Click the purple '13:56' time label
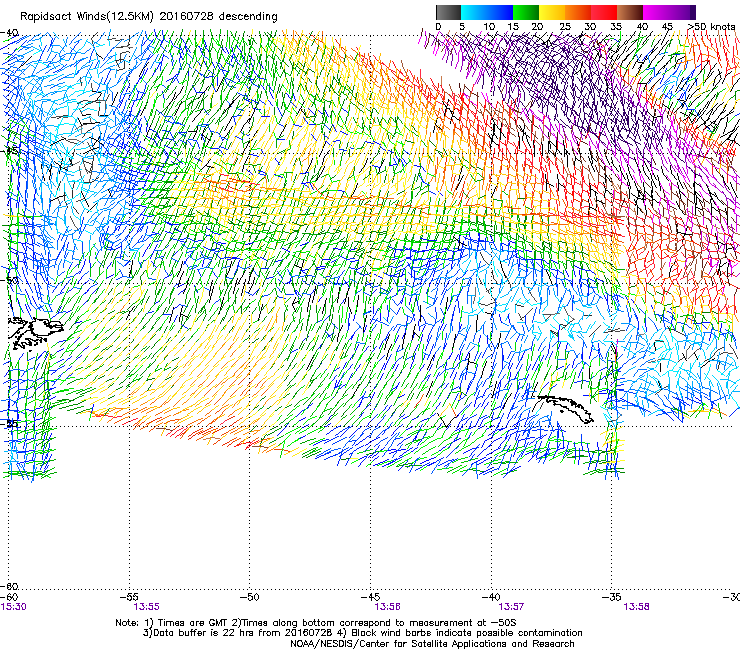 coord(387,607)
